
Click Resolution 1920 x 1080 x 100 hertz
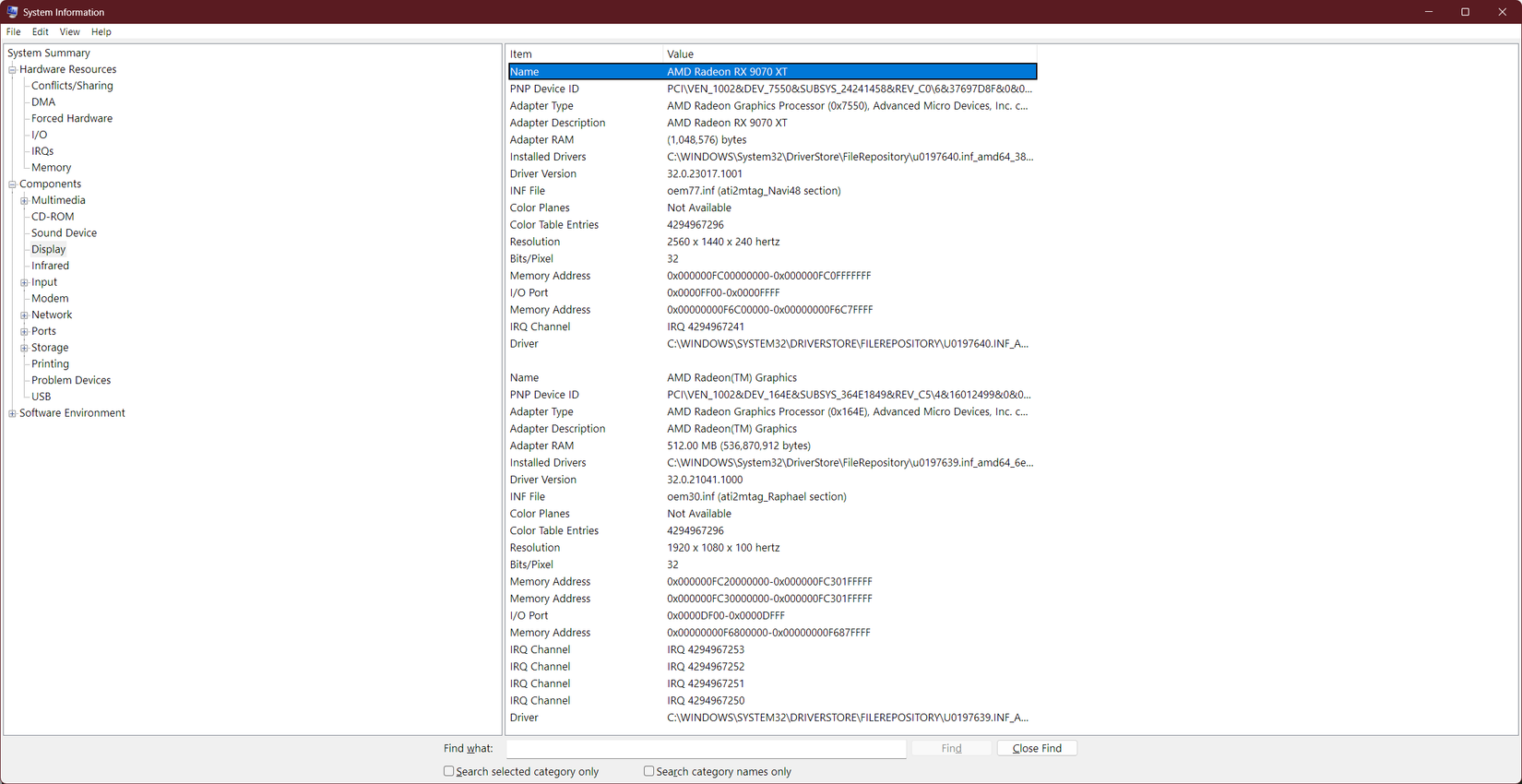point(723,548)
